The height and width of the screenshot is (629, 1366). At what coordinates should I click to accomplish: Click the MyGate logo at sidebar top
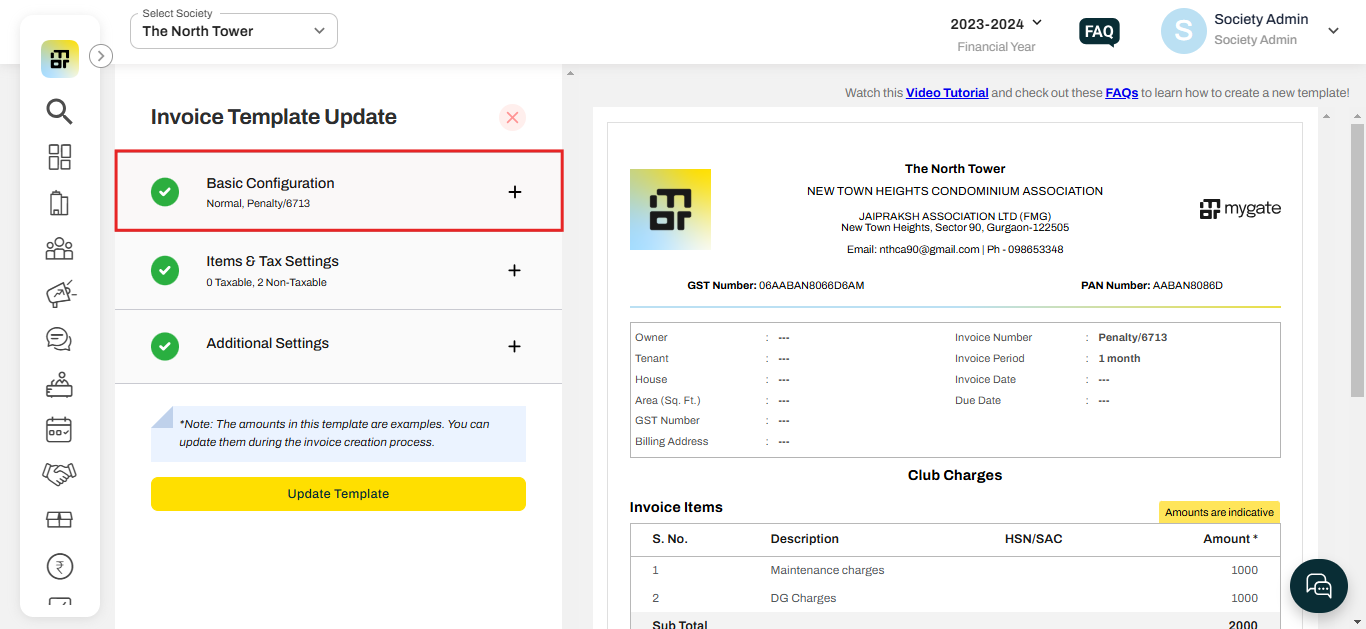[x=59, y=58]
